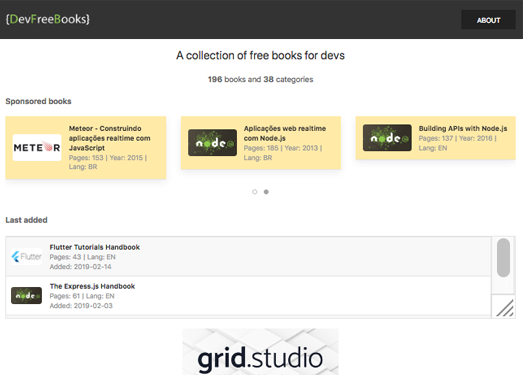523x375 pixels.
Task: Click the Node logo beside Express.js Handbook
Action: [26, 296]
